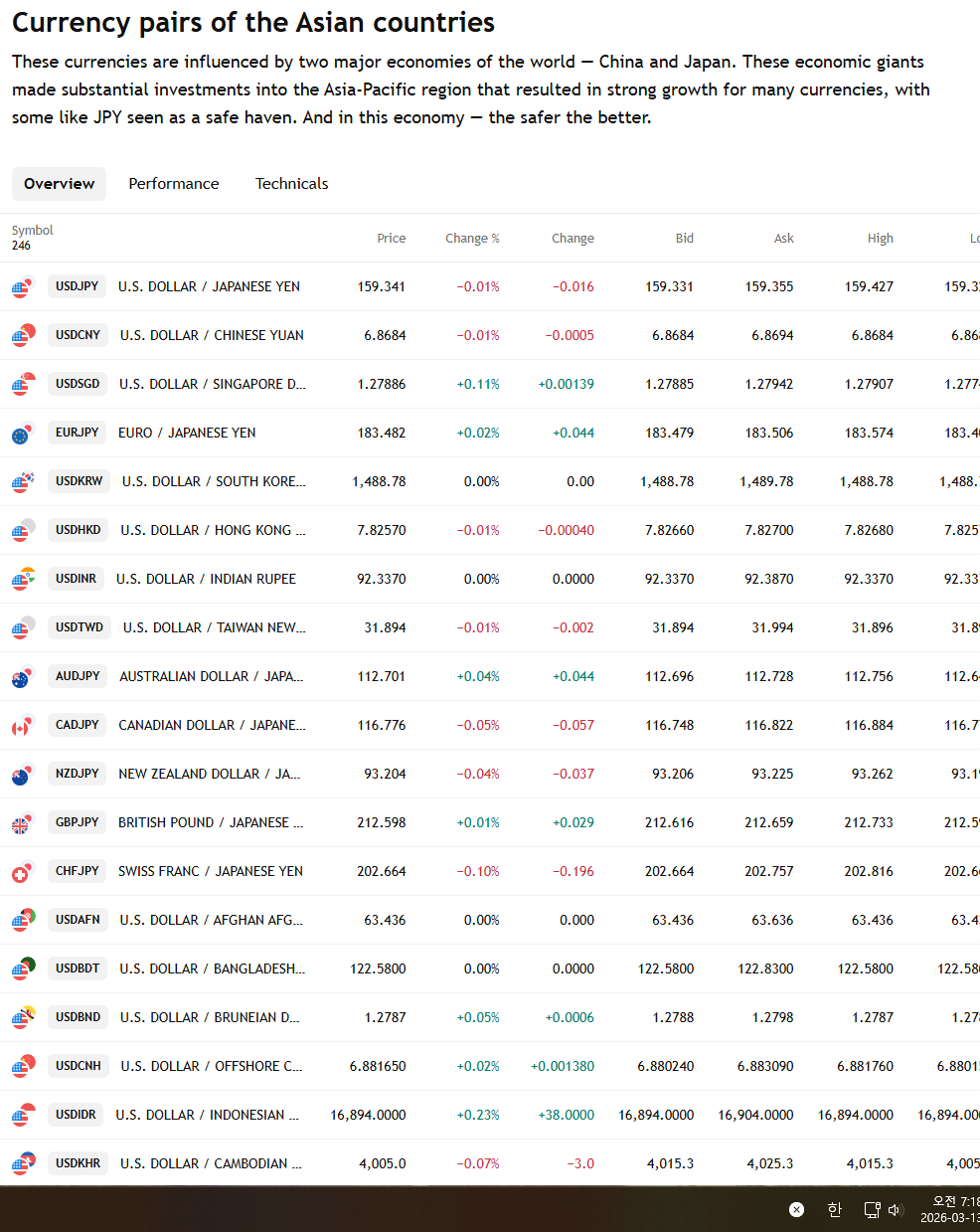This screenshot has width=980, height=1232.
Task: Click 'EURO / JAPANESE YEN' description
Action: [x=187, y=433]
